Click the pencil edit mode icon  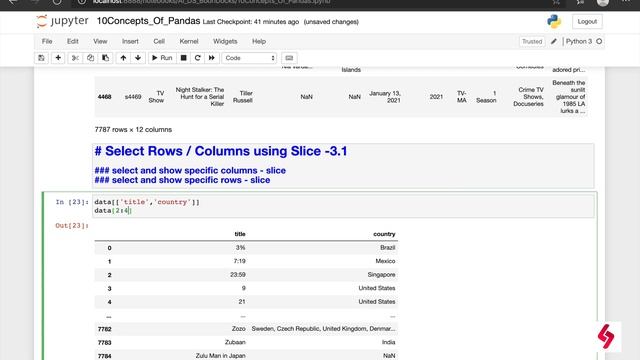(554, 41)
